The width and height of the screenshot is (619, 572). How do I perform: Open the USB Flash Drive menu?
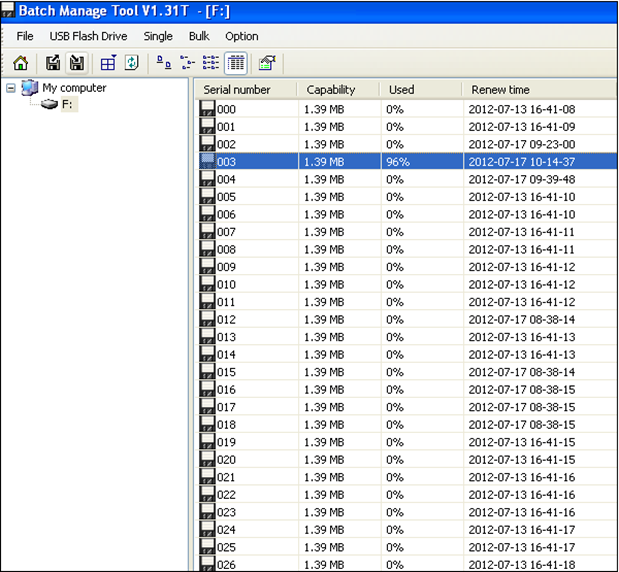[88, 36]
